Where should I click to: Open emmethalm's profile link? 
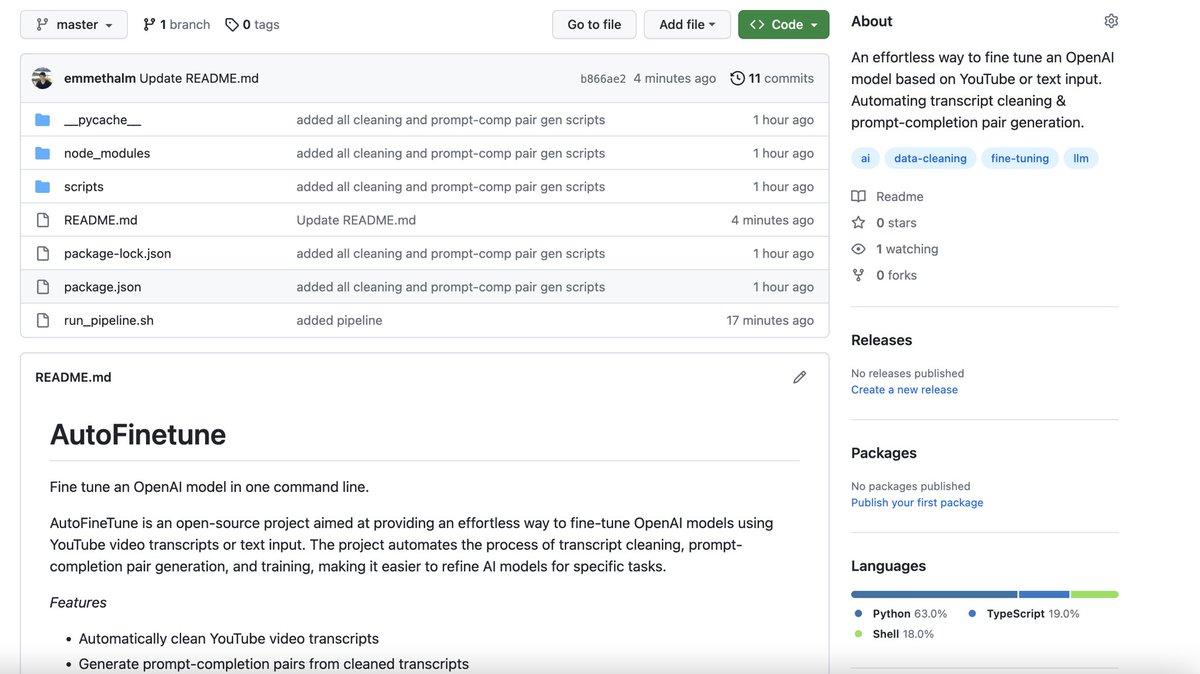(99, 78)
